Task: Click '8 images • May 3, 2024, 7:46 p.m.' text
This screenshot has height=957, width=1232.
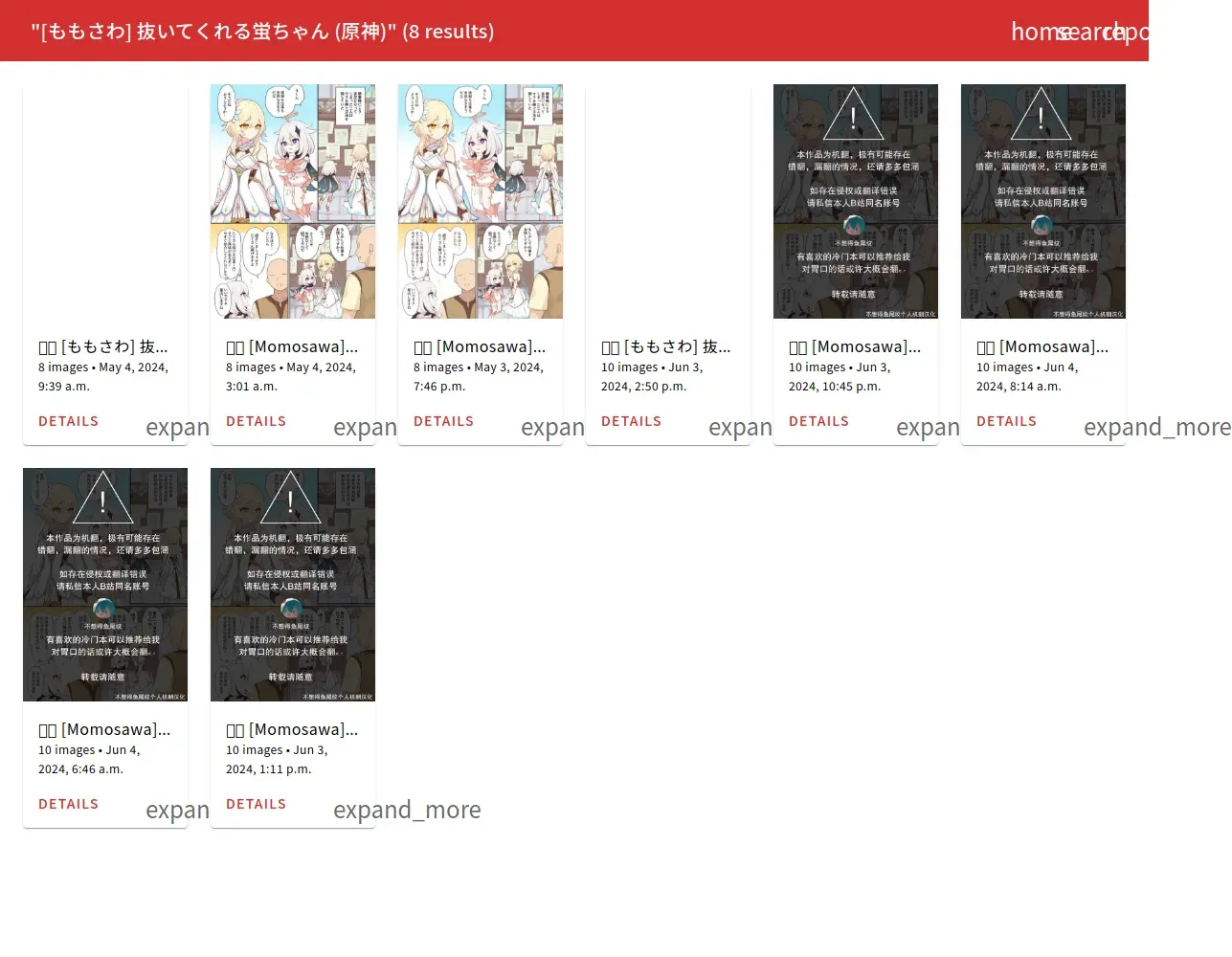Action: click(x=479, y=377)
